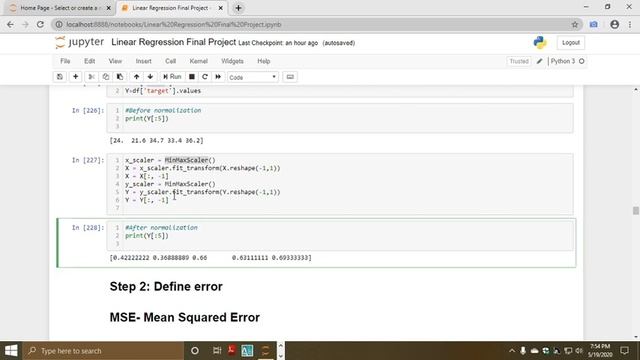Click the Logout button
This screenshot has height=360, width=640.
point(571,42)
